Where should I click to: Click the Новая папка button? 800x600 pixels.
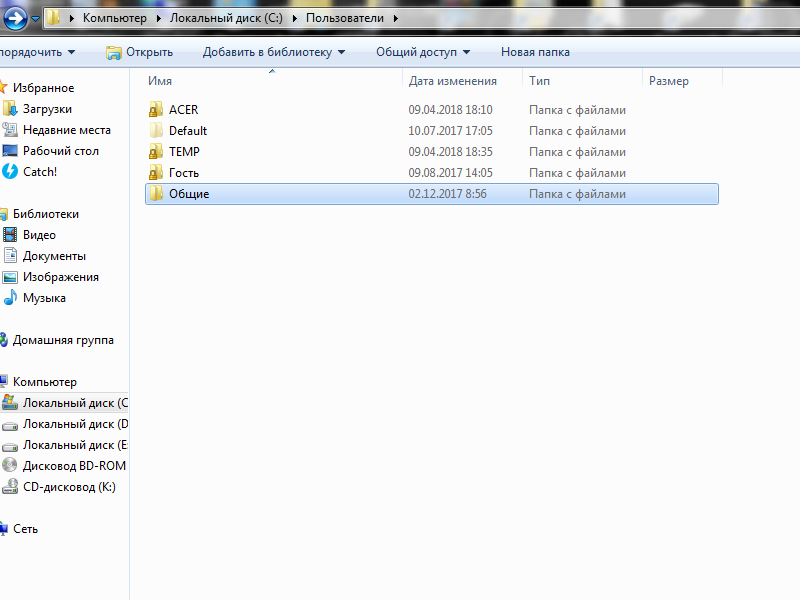pyautogui.click(x=535, y=52)
